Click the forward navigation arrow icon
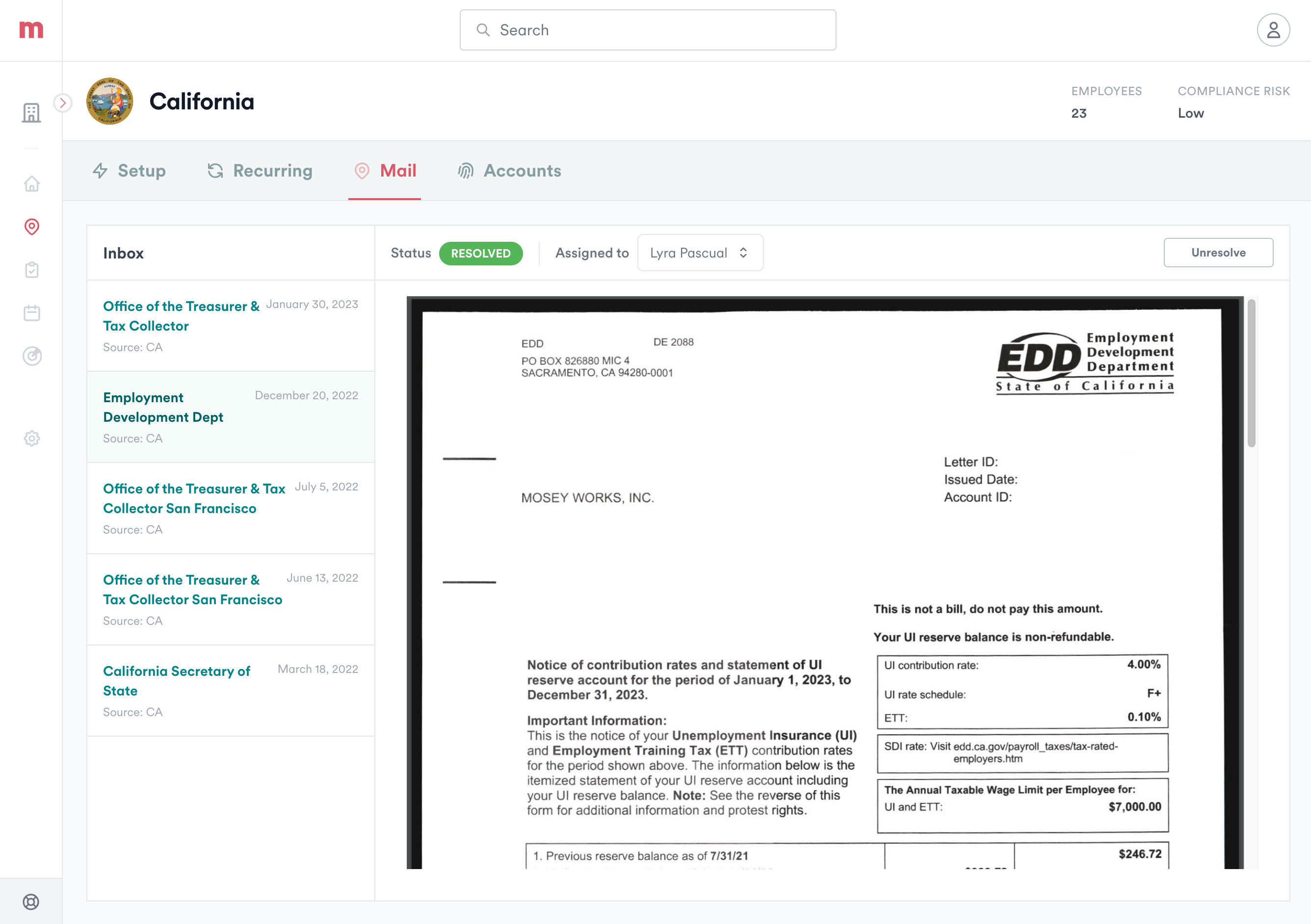 62,103
